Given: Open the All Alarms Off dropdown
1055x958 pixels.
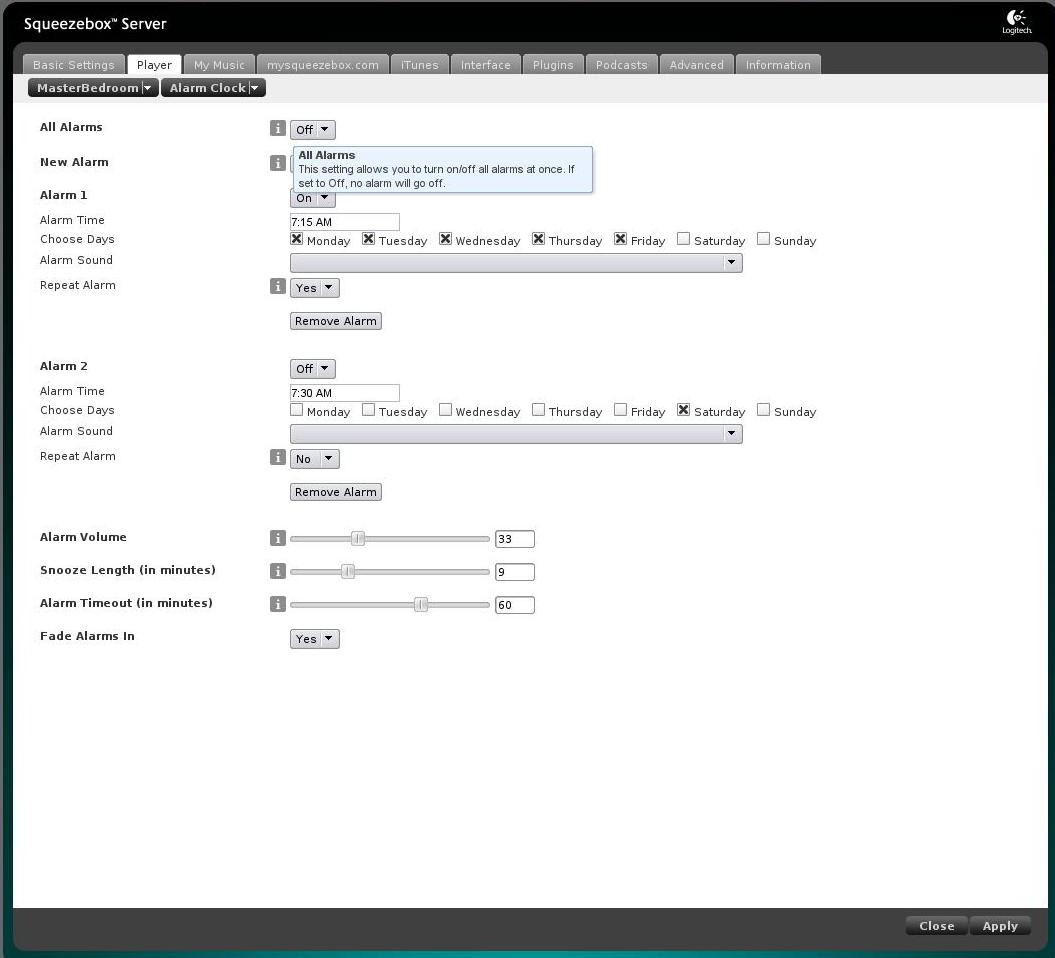Looking at the screenshot, I should pyautogui.click(x=312, y=130).
